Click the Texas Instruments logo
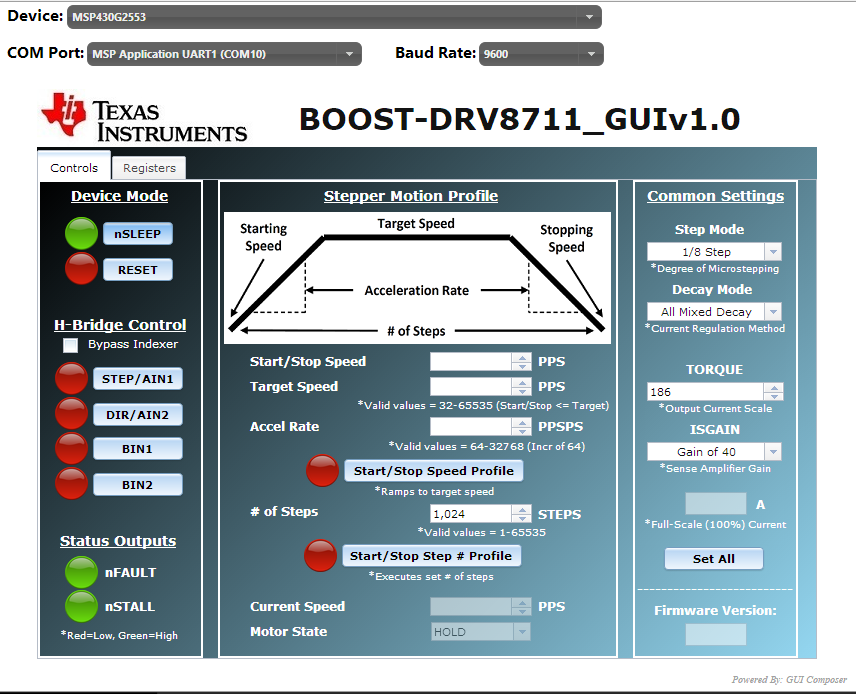The width and height of the screenshot is (856, 694). (145, 117)
